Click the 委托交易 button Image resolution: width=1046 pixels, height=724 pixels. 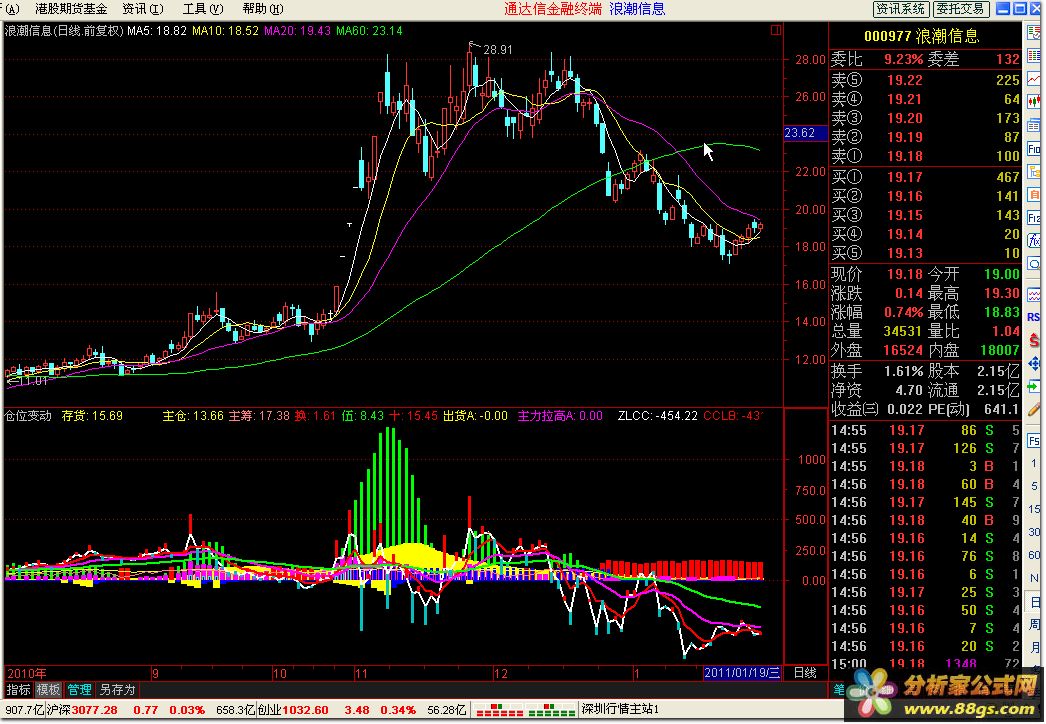960,9
